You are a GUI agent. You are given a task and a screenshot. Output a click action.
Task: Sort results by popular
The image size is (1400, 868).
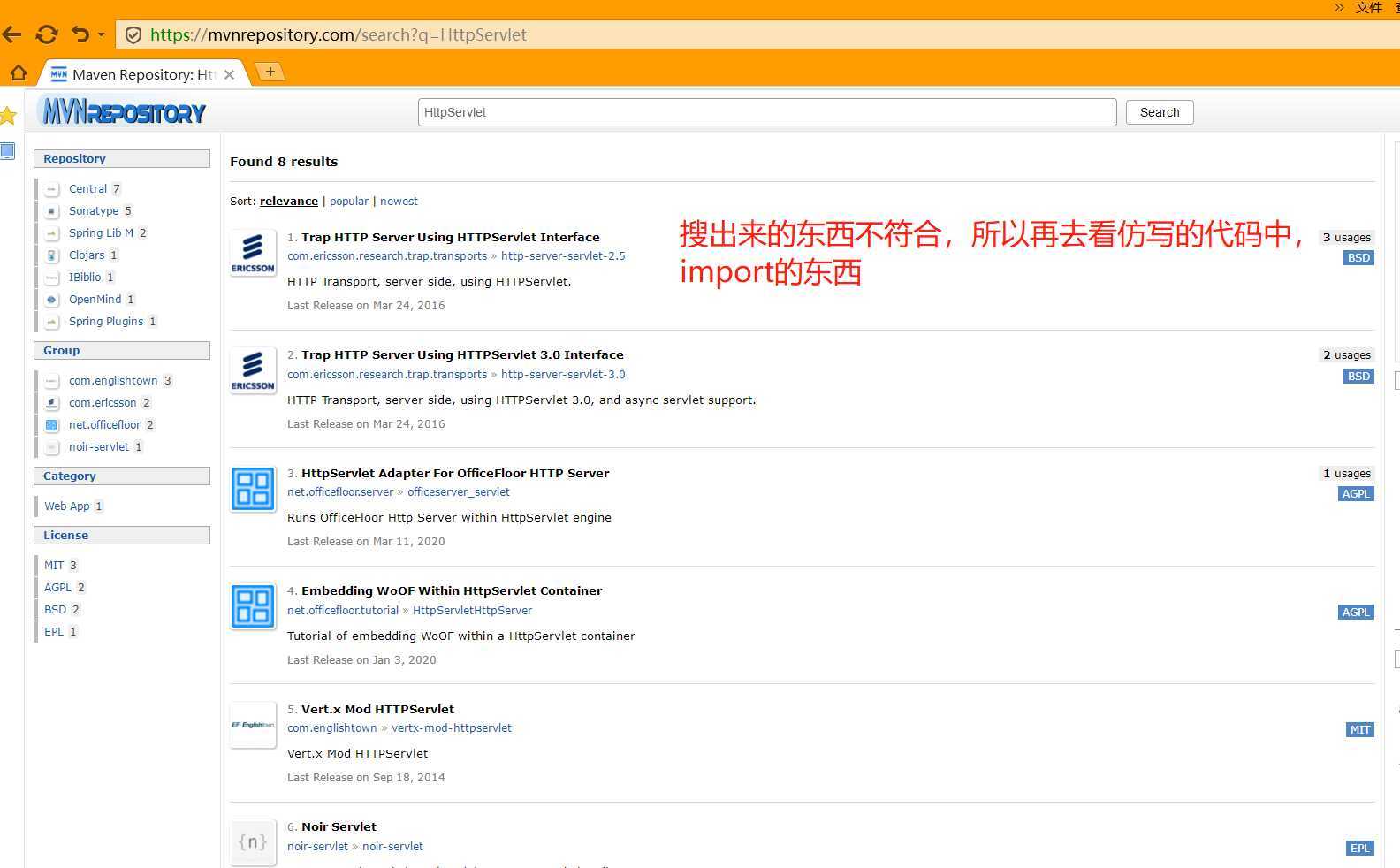click(349, 201)
